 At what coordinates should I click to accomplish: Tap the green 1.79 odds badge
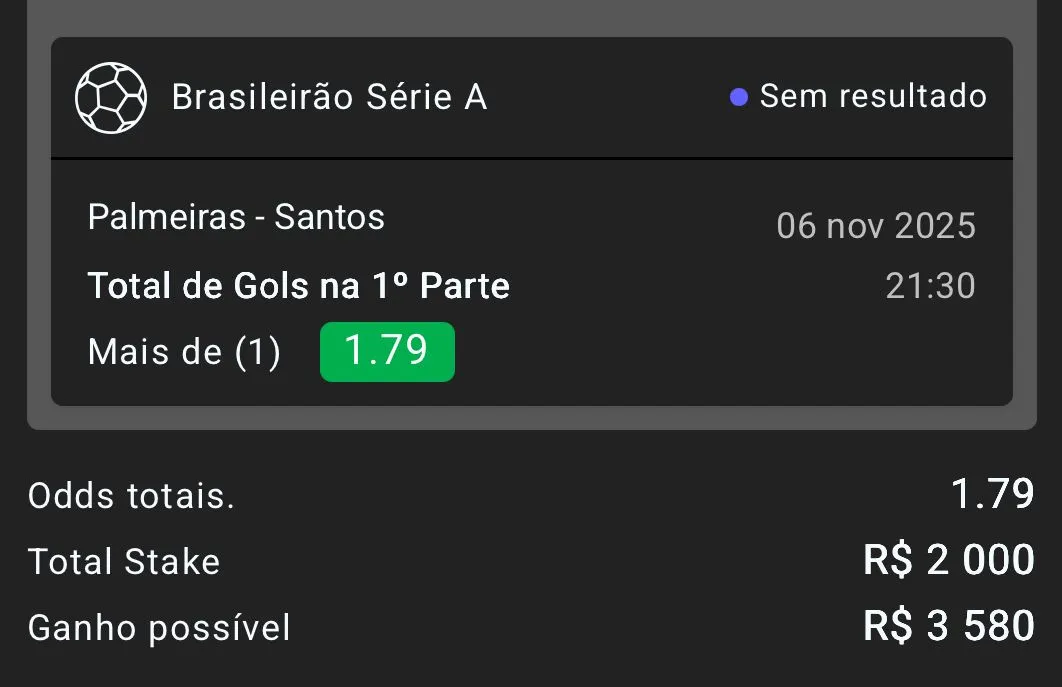387,352
